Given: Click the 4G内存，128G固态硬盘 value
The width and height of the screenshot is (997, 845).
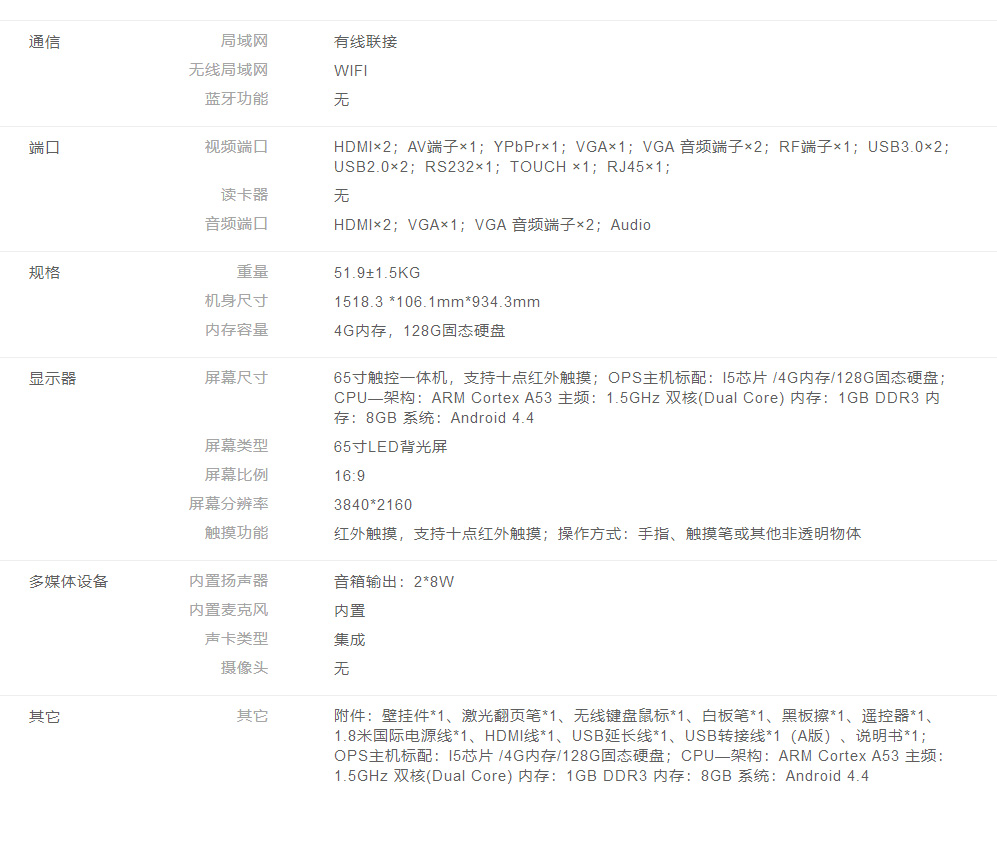Looking at the screenshot, I should coord(426,331).
